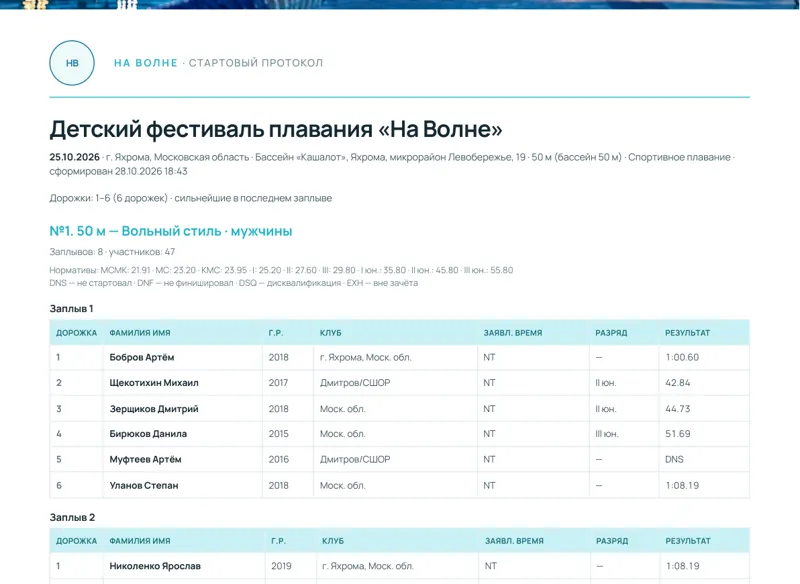Click 'NT' entry time in Бобров row

(489, 357)
